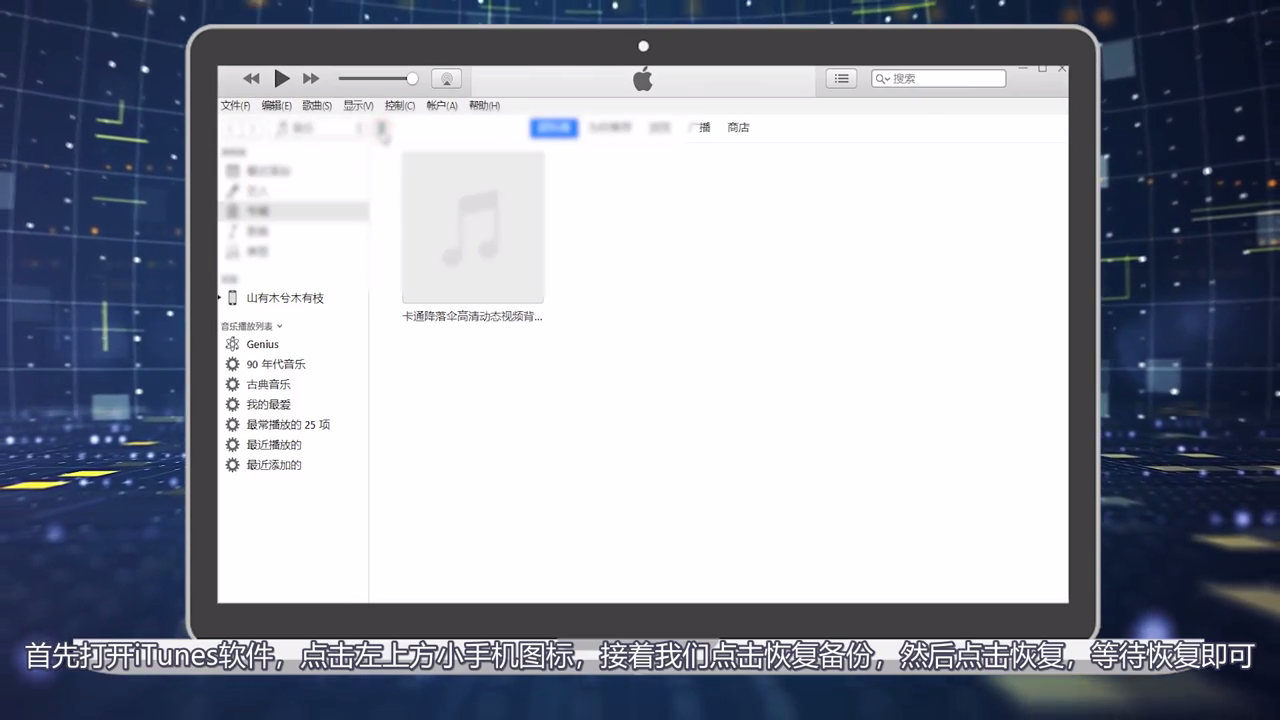Open the media type picker dropdown
The height and width of the screenshot is (720, 1280).
coord(320,128)
